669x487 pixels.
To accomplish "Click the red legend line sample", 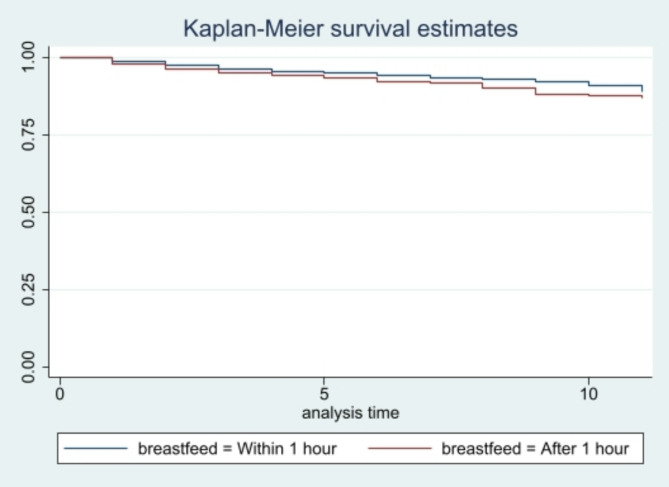I will click(399, 448).
